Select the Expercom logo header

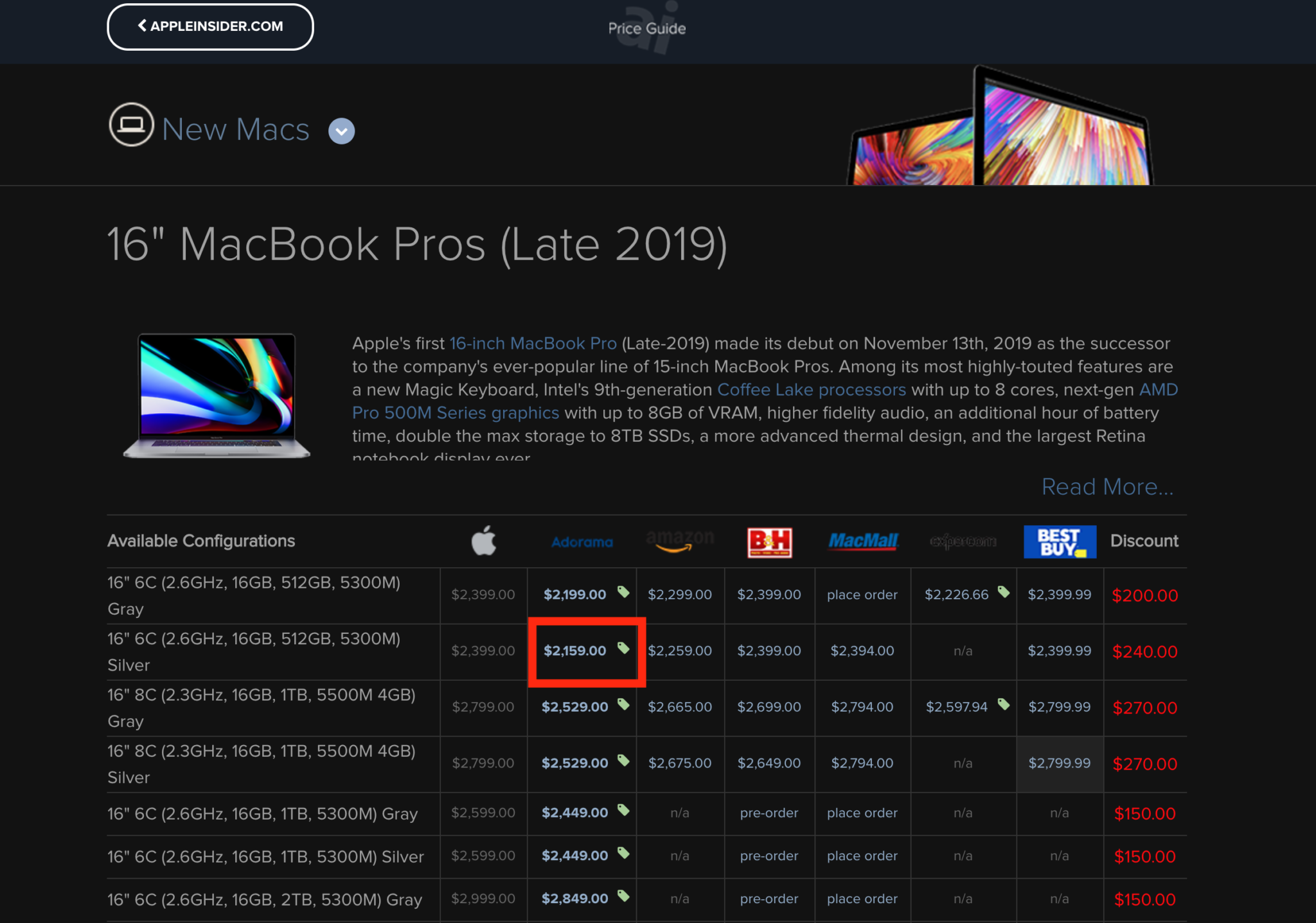pyautogui.click(x=963, y=541)
